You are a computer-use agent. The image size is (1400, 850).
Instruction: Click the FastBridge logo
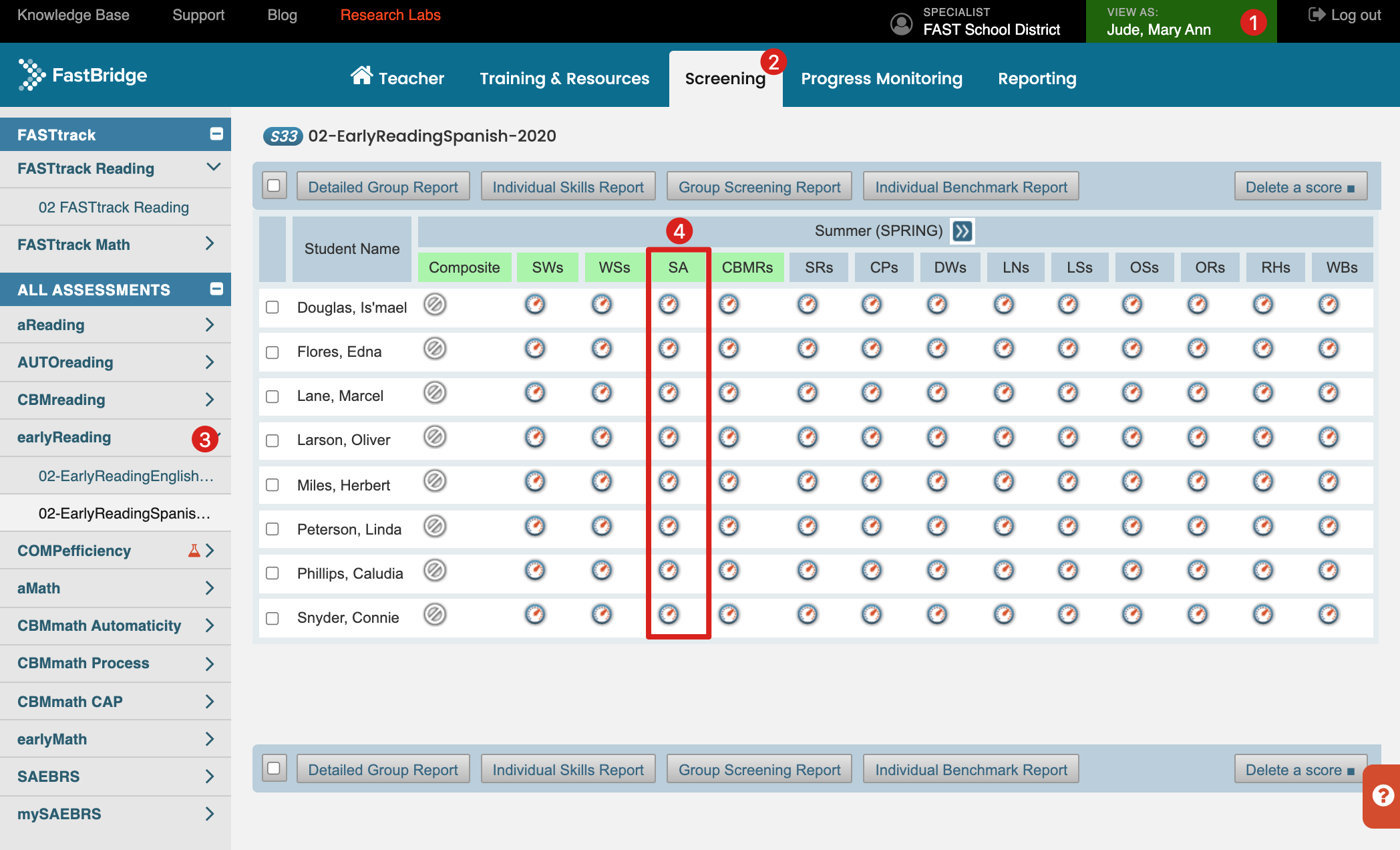83,75
